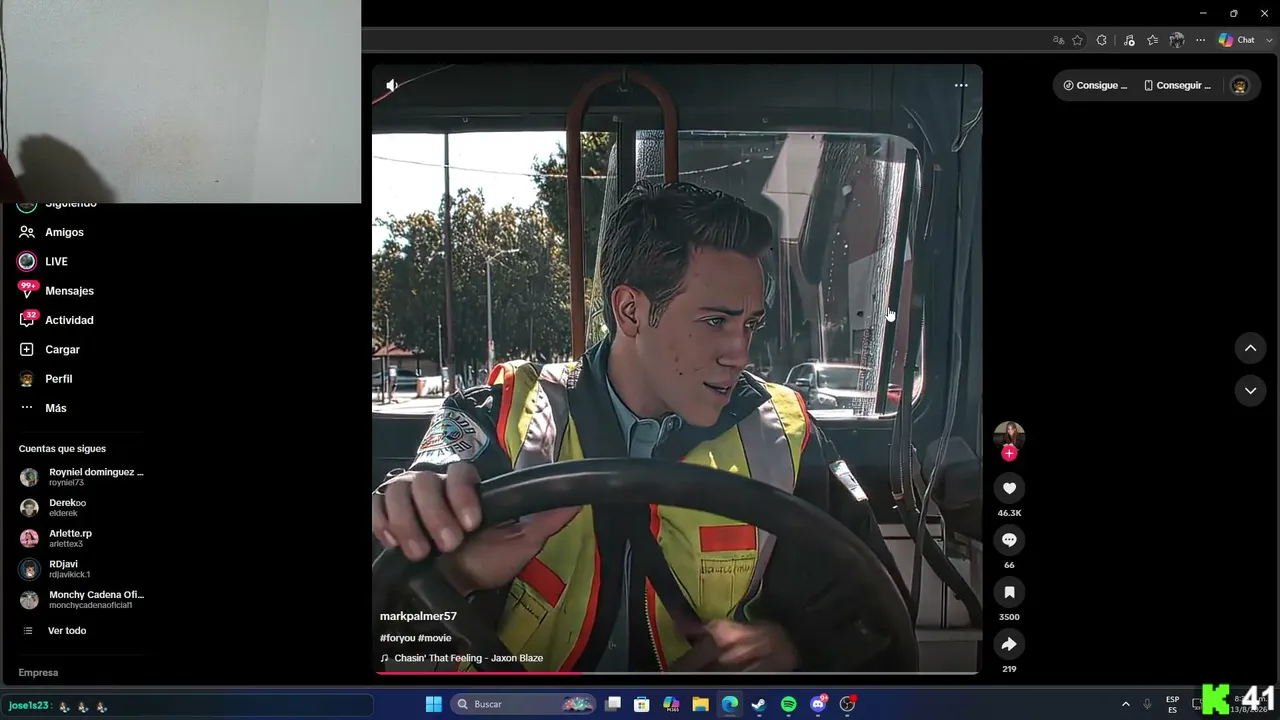
Task: Seek in the video progress bar
Action: pos(677,673)
